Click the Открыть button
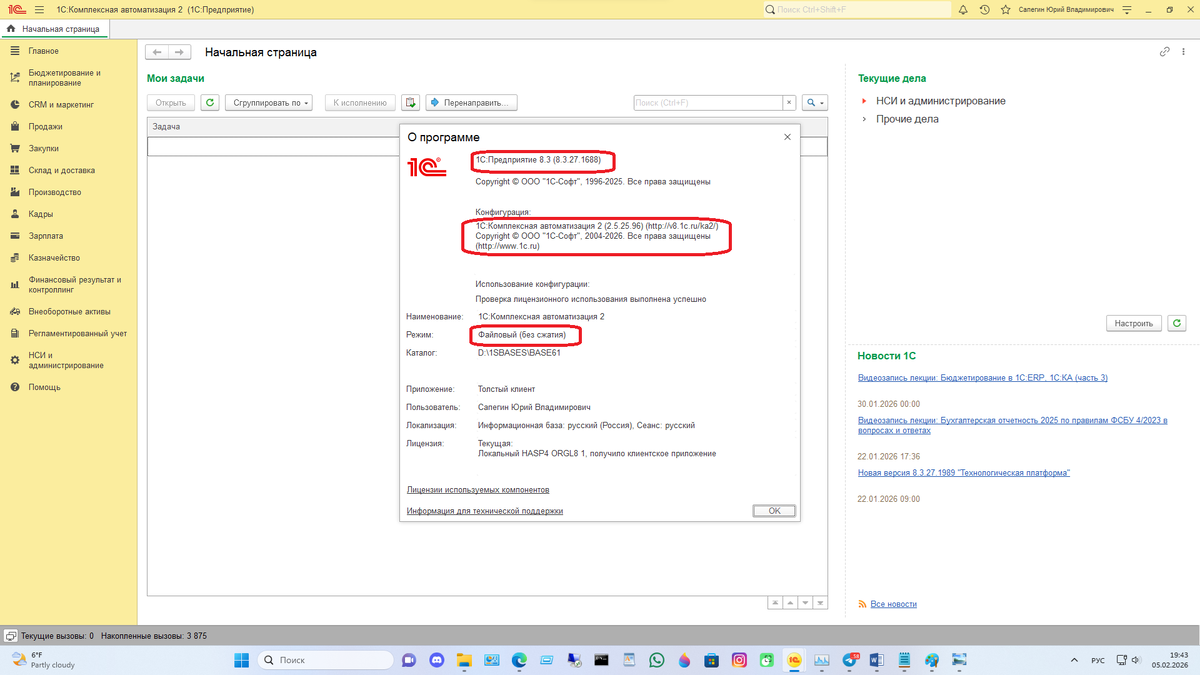This screenshot has height=675, width=1200. [x=171, y=102]
